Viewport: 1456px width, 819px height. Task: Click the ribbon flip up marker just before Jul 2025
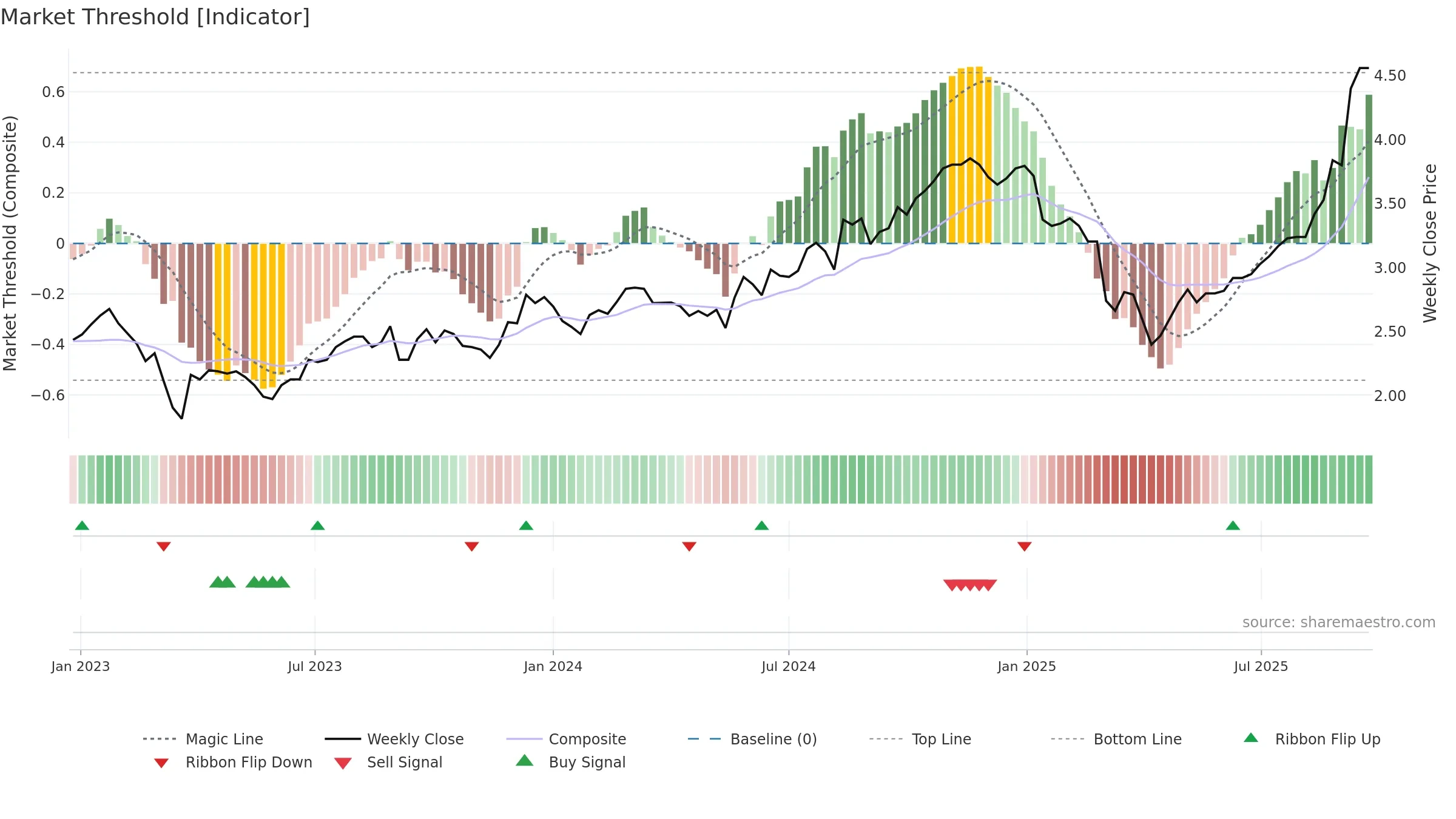coord(1233,525)
